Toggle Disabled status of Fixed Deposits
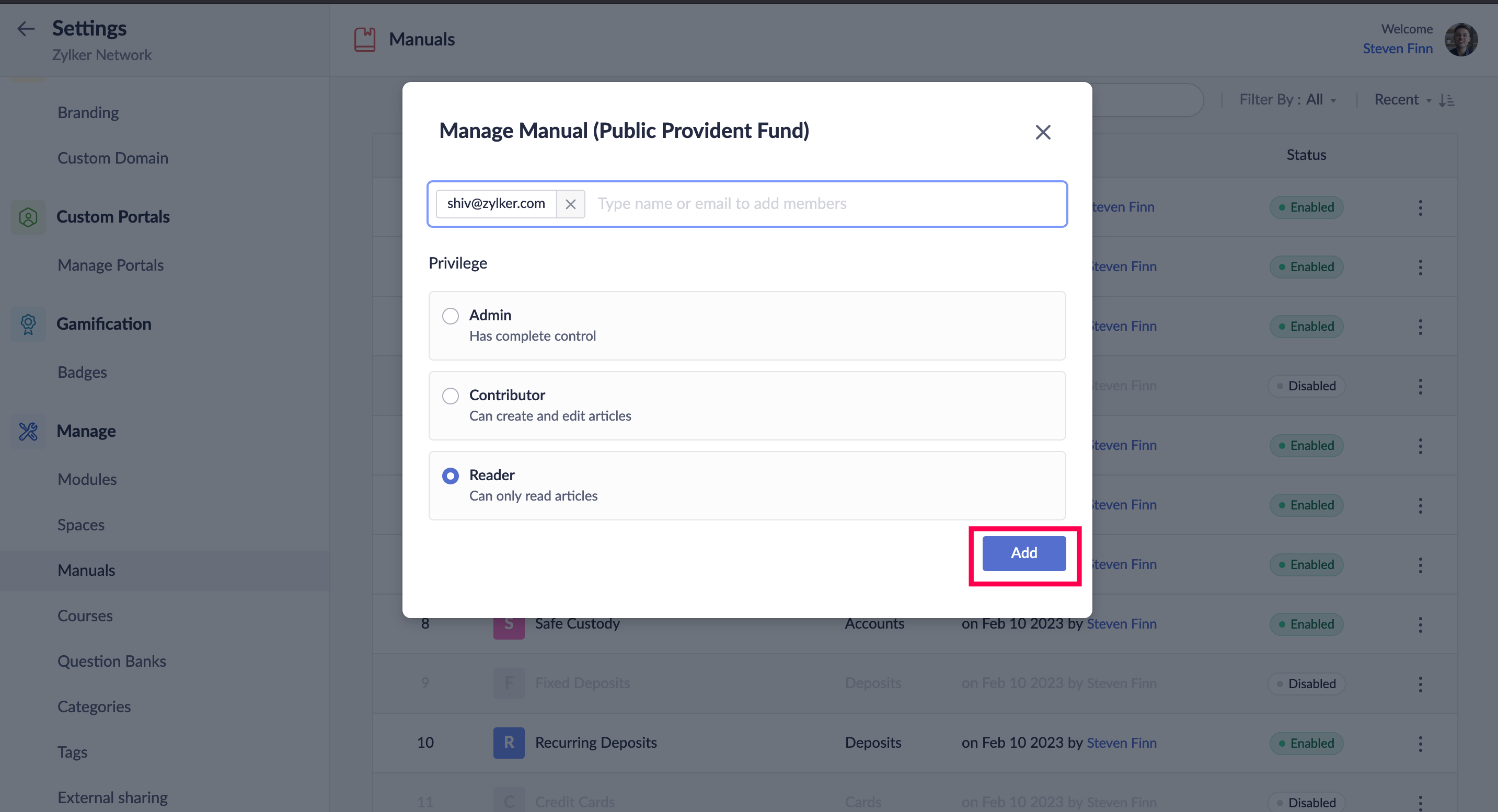 pyautogui.click(x=1306, y=684)
